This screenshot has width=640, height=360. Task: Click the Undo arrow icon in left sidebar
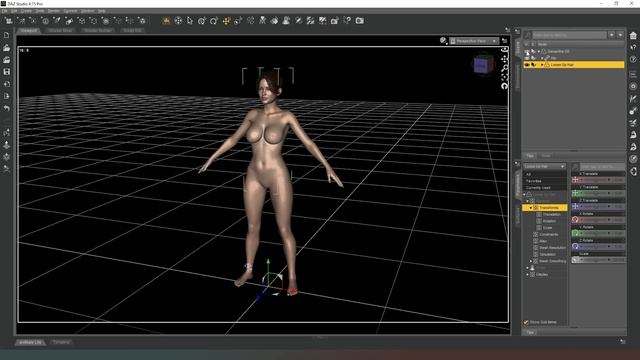pos(7,108)
